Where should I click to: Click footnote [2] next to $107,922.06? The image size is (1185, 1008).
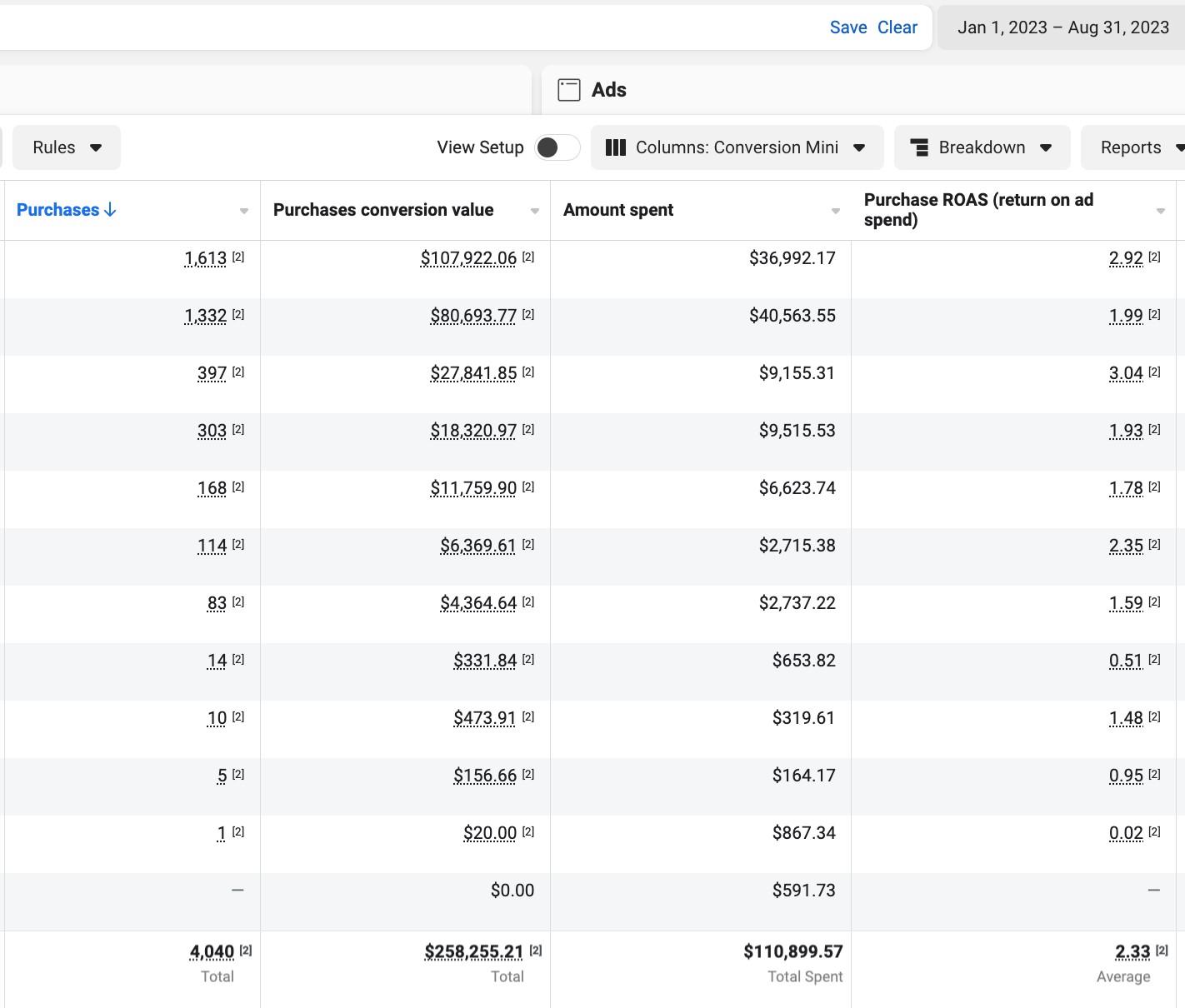pos(528,257)
